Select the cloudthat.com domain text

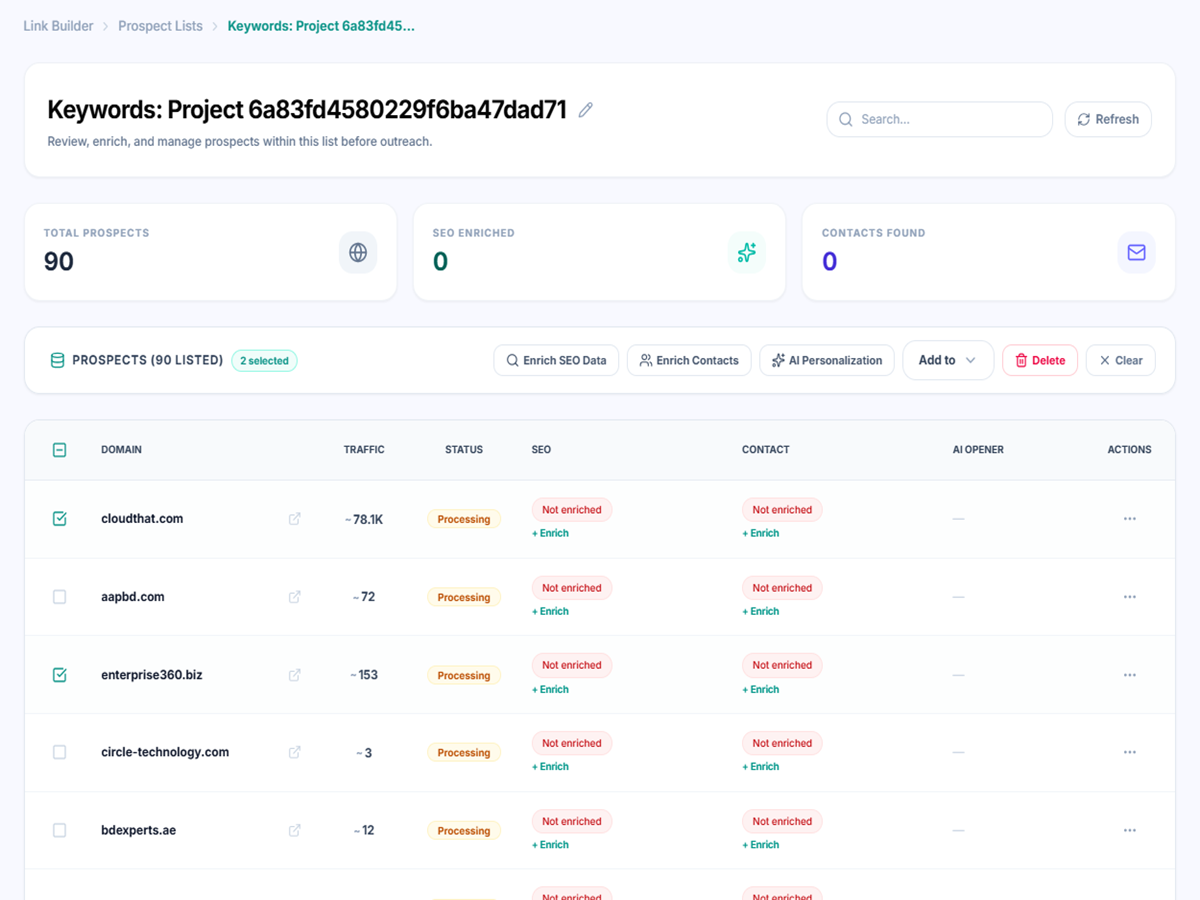142,519
